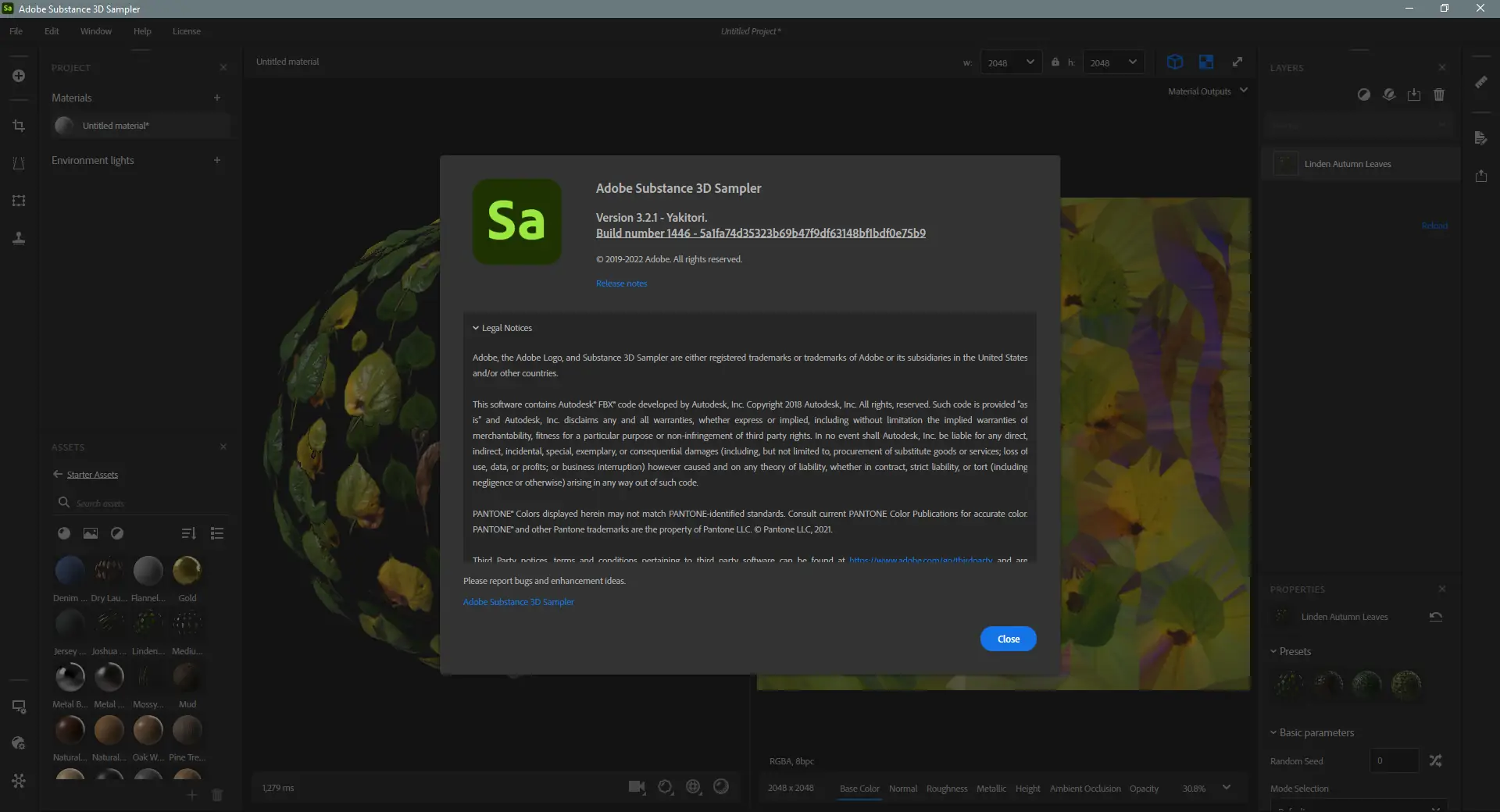Reset Linden Autumn Leaves properties with undo icon
This screenshot has height=812, width=1500.
pyautogui.click(x=1436, y=617)
